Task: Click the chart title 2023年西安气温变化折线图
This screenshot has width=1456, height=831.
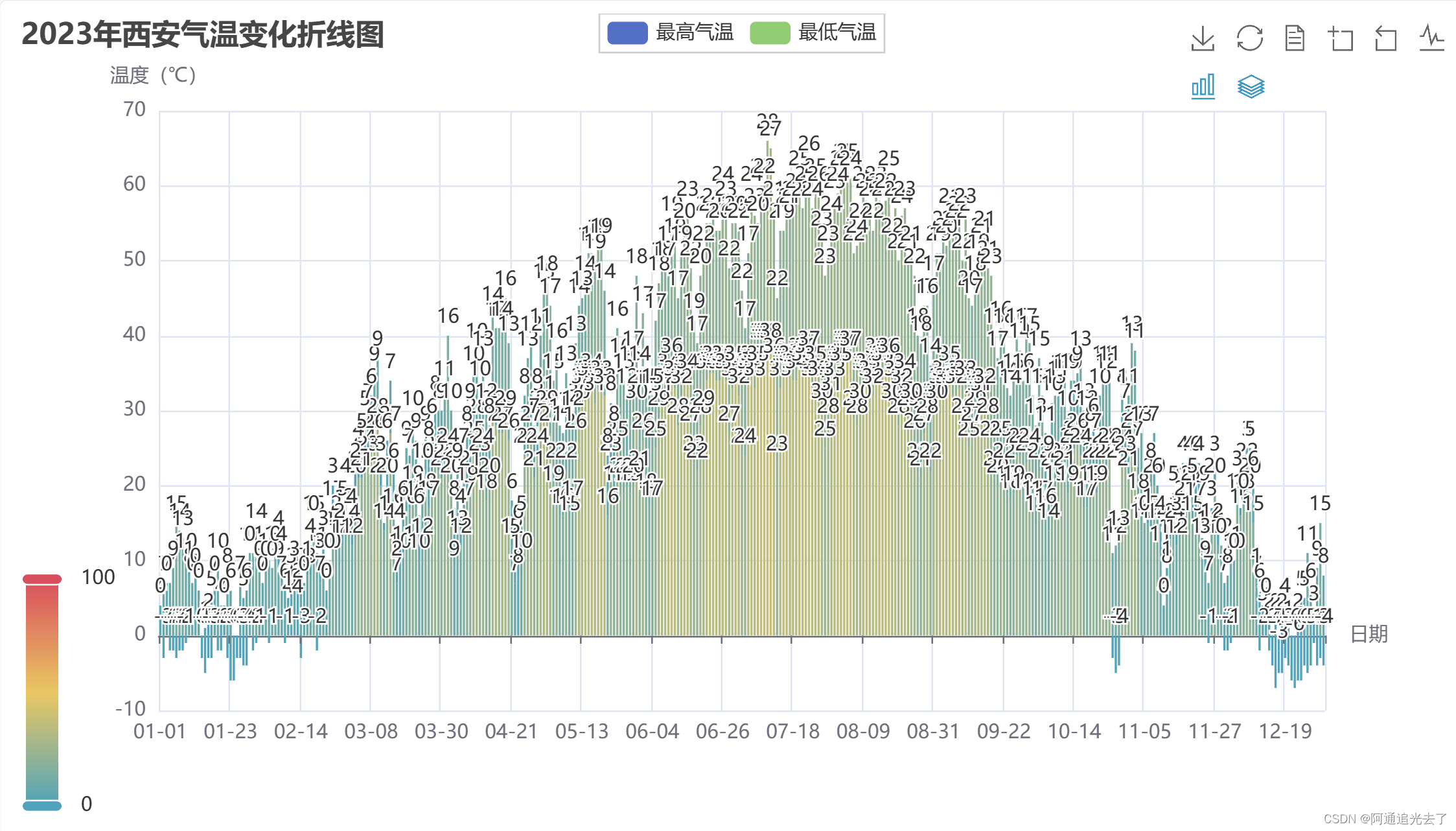Action: click(x=203, y=34)
